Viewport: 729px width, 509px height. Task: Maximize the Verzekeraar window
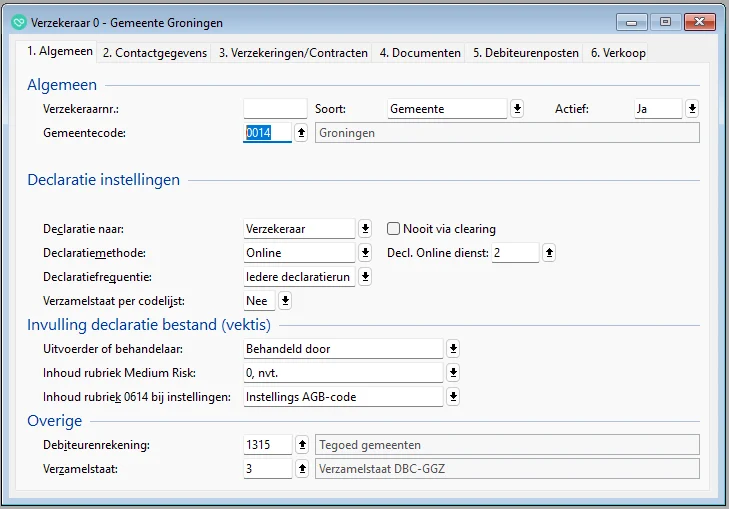tap(664, 21)
